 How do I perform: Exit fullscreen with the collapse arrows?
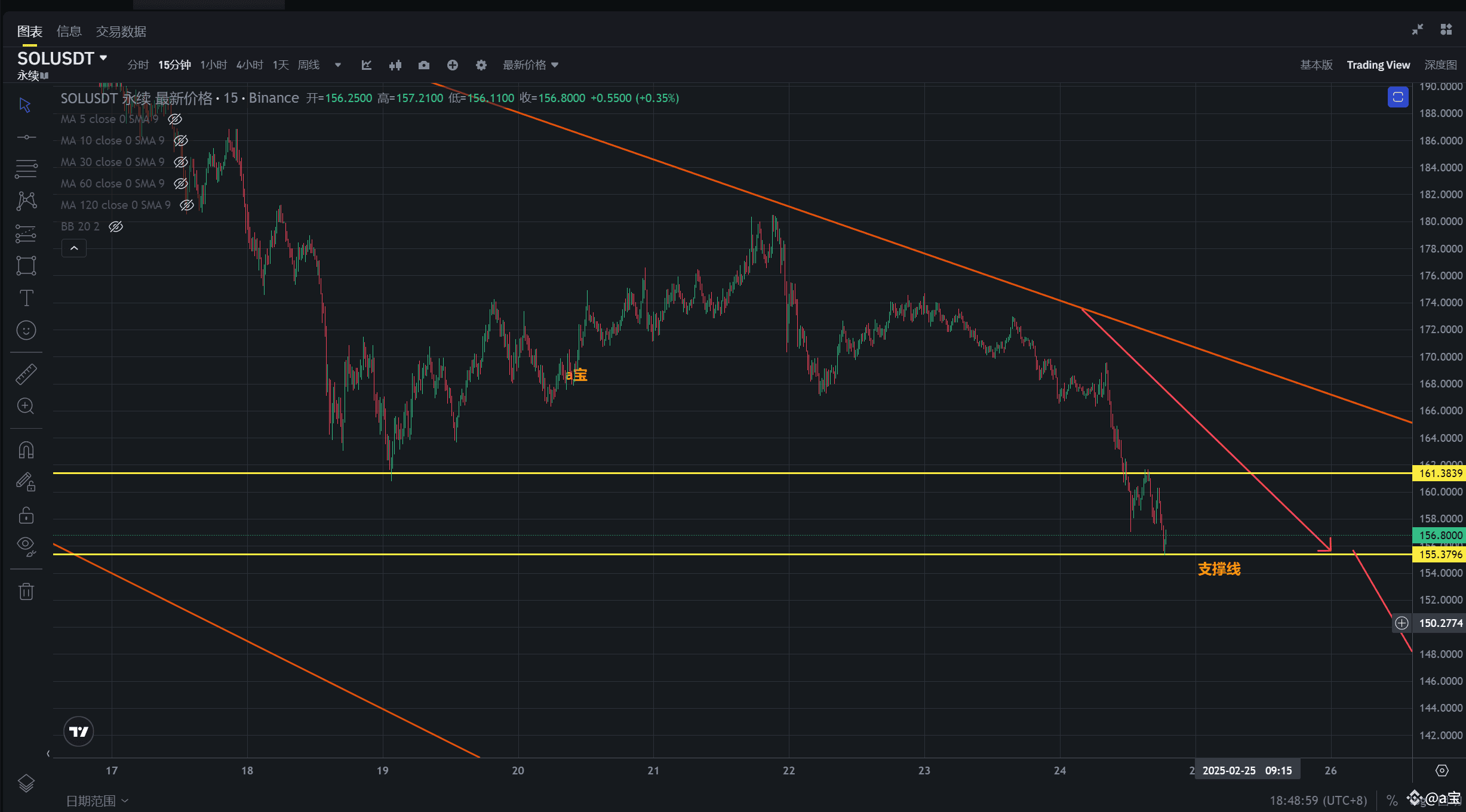[x=1418, y=29]
